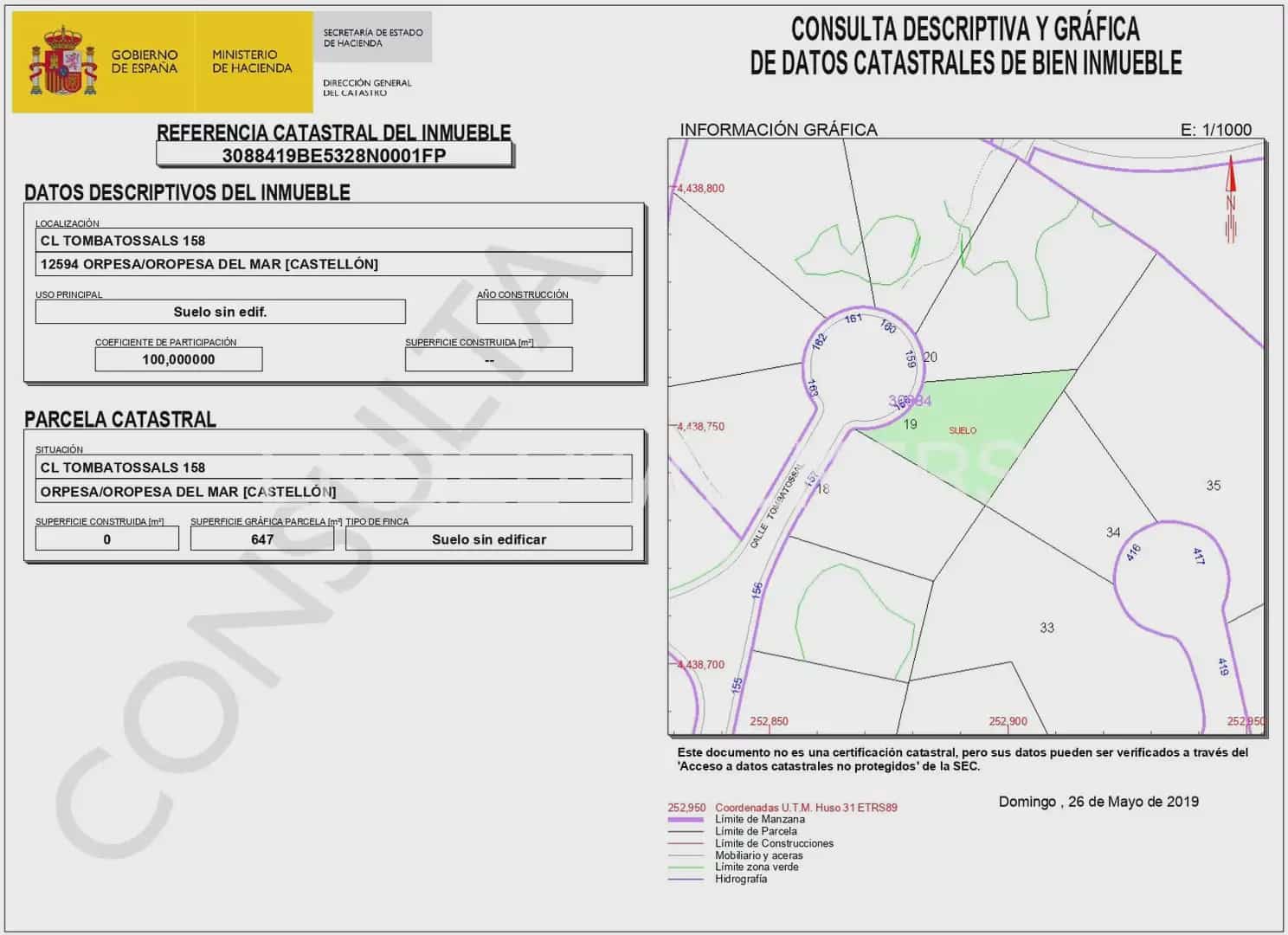Click parcel number 20 on the map

[931, 357]
